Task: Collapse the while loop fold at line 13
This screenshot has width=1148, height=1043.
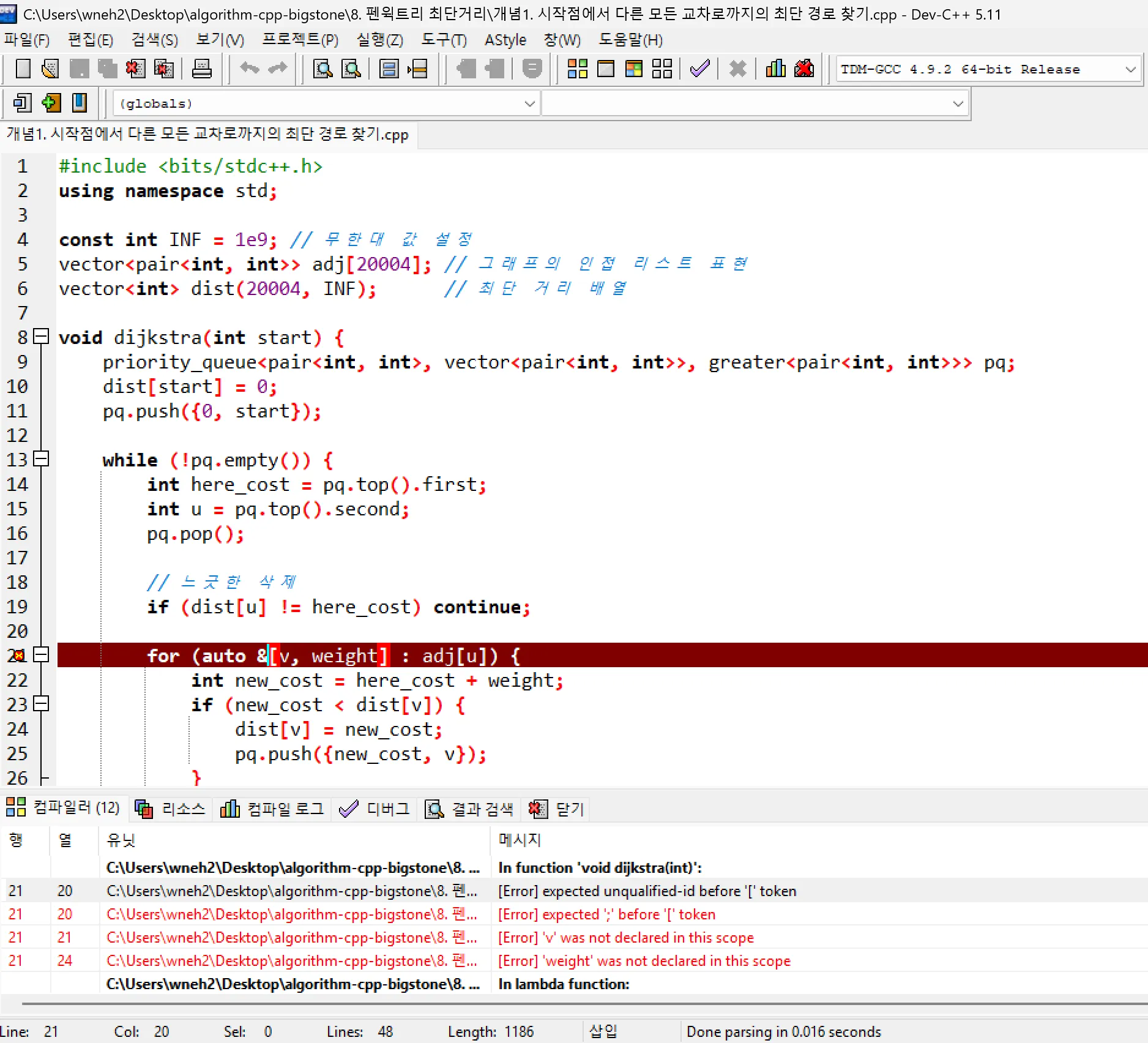Action: (x=41, y=458)
